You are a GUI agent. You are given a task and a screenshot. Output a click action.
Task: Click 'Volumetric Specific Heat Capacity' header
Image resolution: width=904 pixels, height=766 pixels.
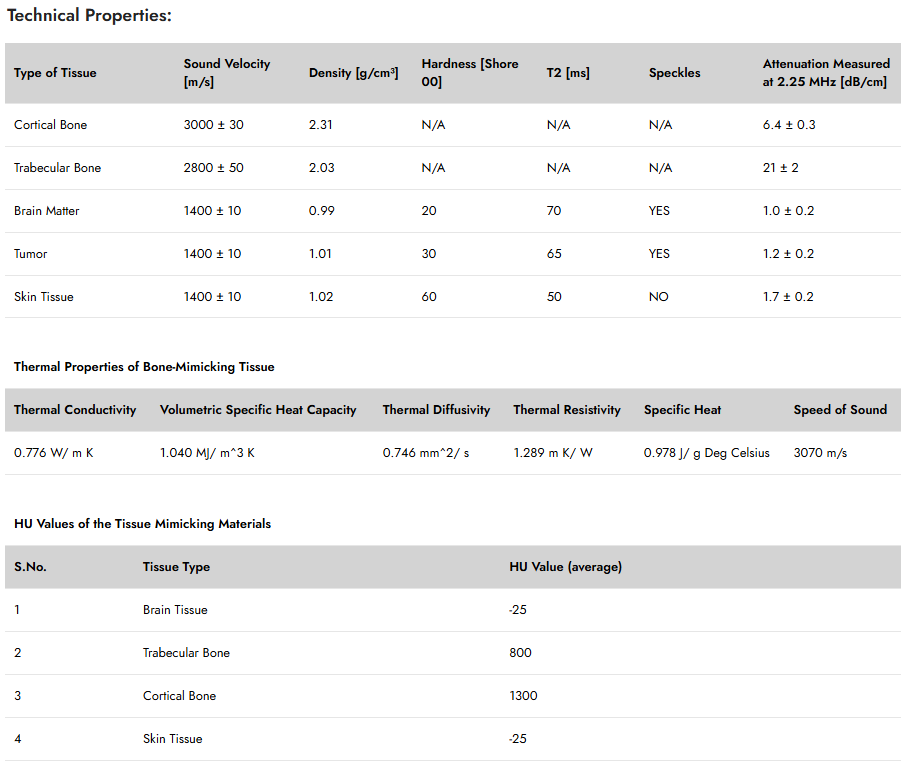click(x=258, y=410)
